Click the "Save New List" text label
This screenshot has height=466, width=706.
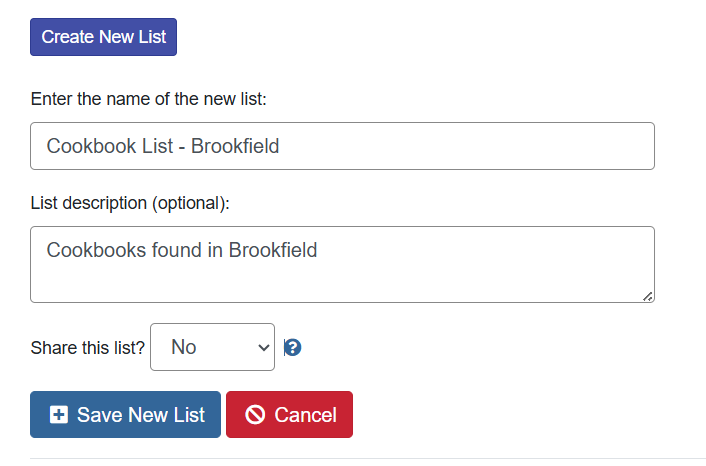click(141, 415)
